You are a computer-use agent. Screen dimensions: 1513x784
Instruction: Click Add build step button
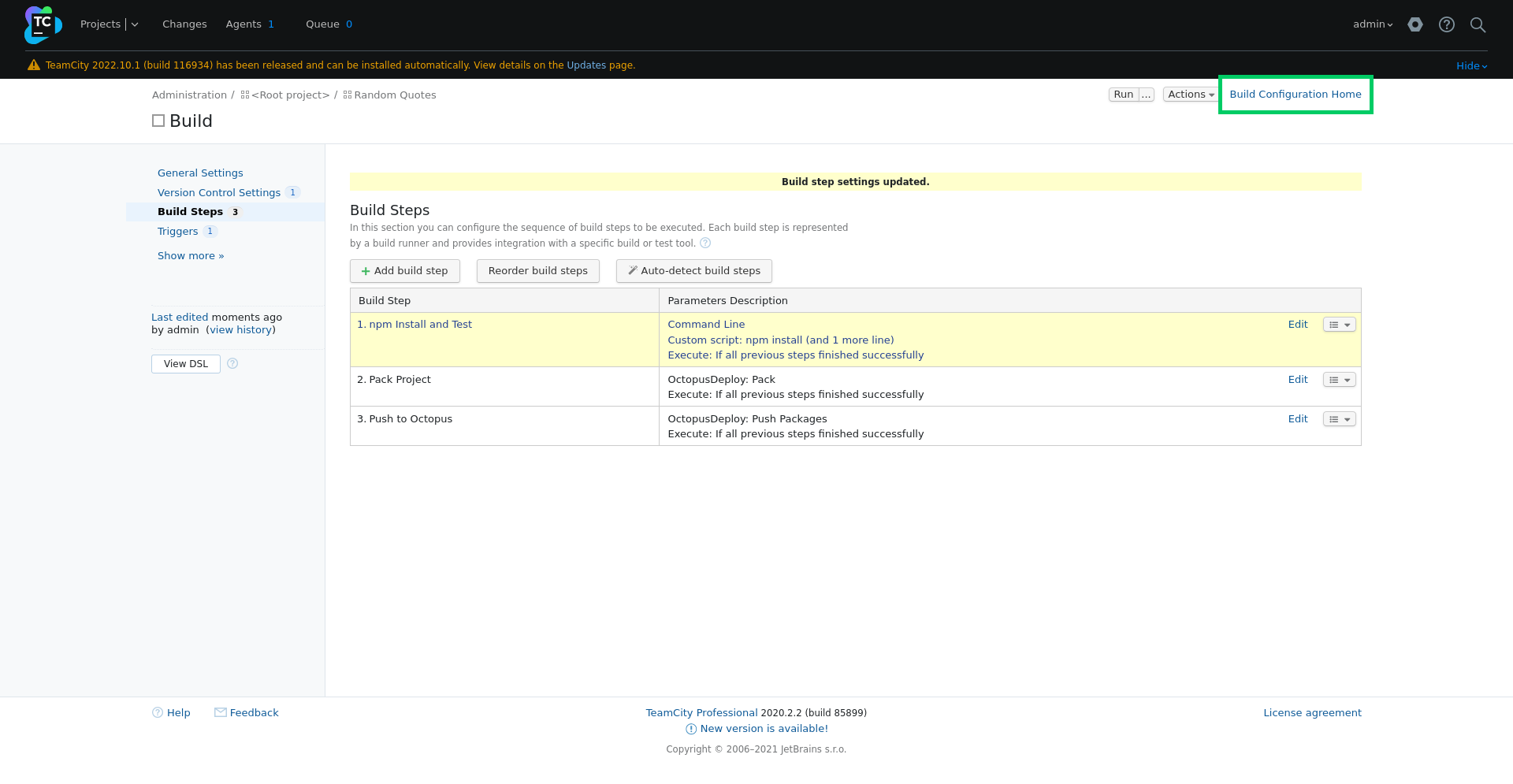[x=405, y=271]
